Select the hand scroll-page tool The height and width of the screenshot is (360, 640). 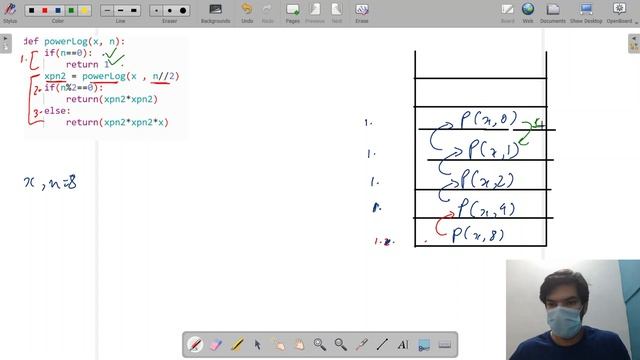click(299, 344)
